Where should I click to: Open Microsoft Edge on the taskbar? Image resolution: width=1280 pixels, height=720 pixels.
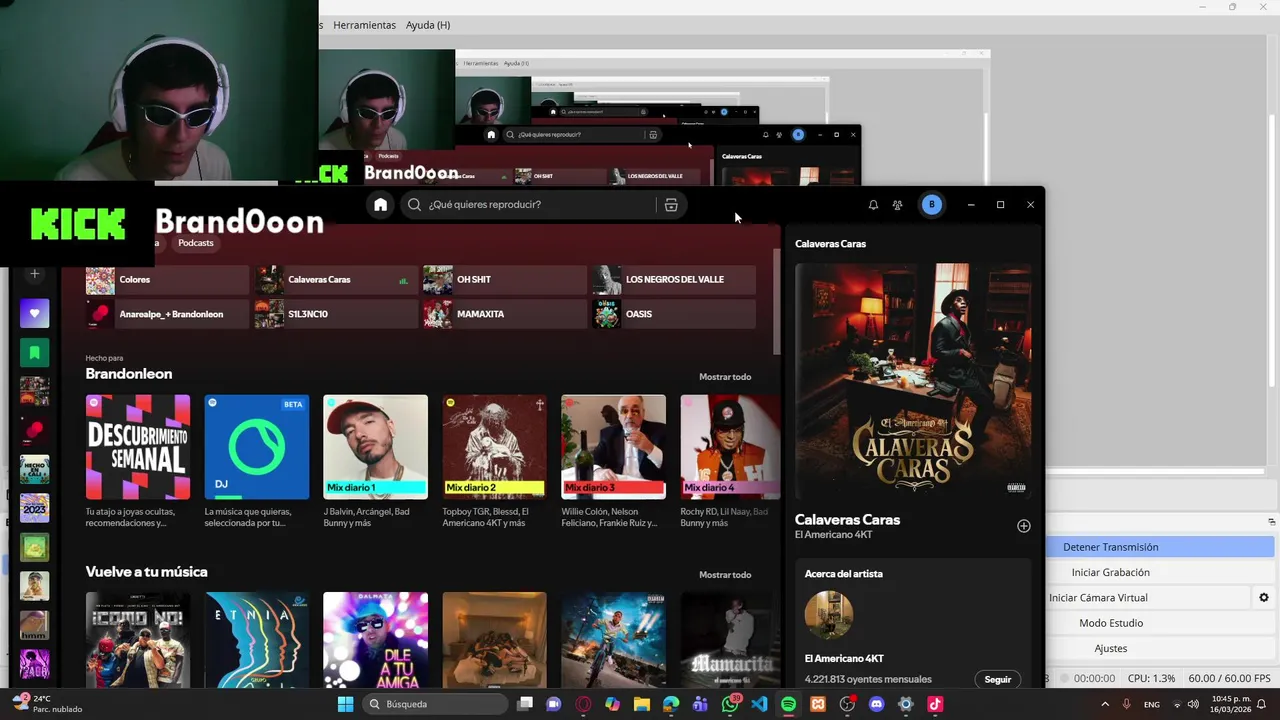click(x=671, y=704)
